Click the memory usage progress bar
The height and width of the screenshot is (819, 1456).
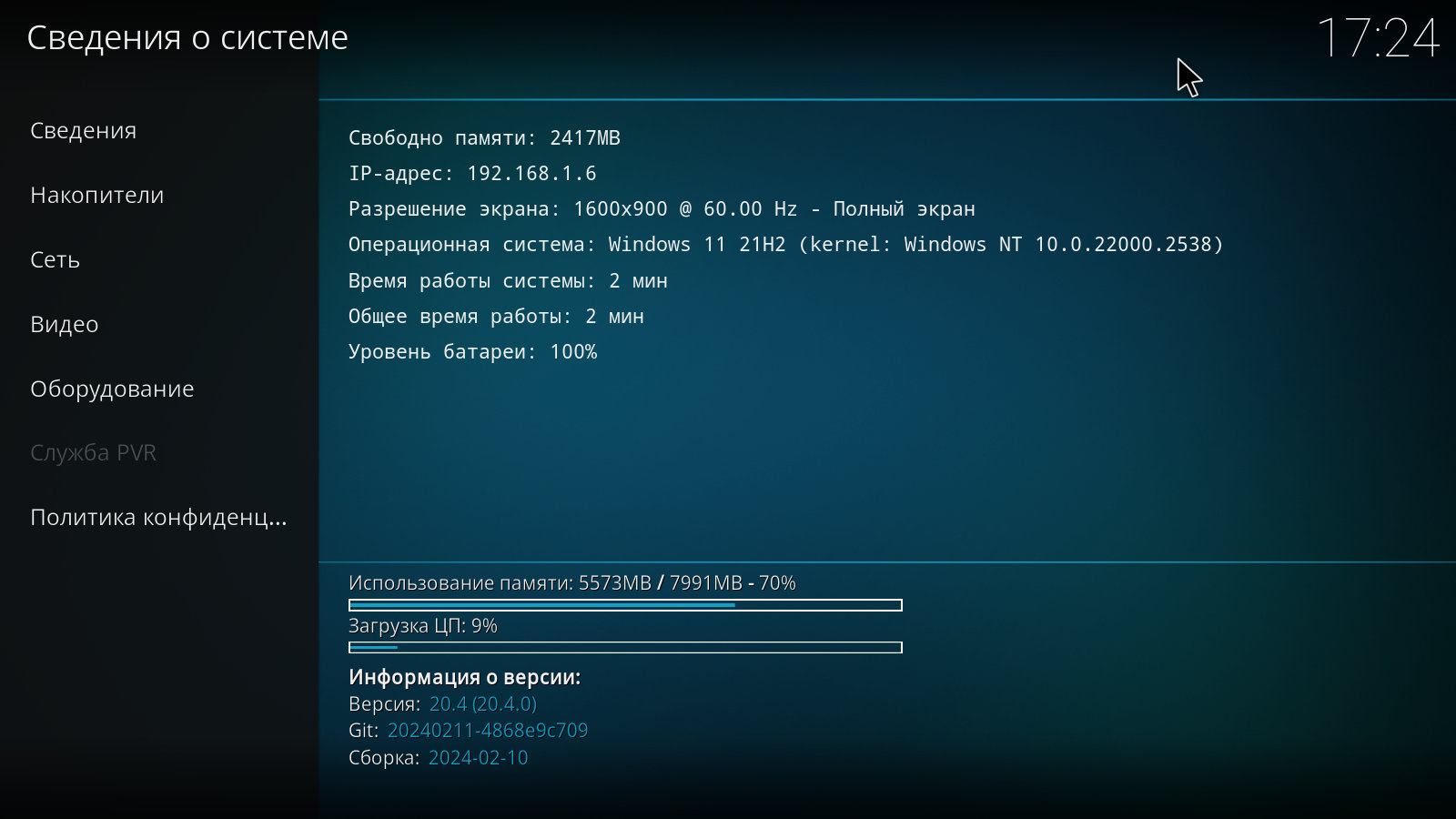pyautogui.click(x=625, y=605)
